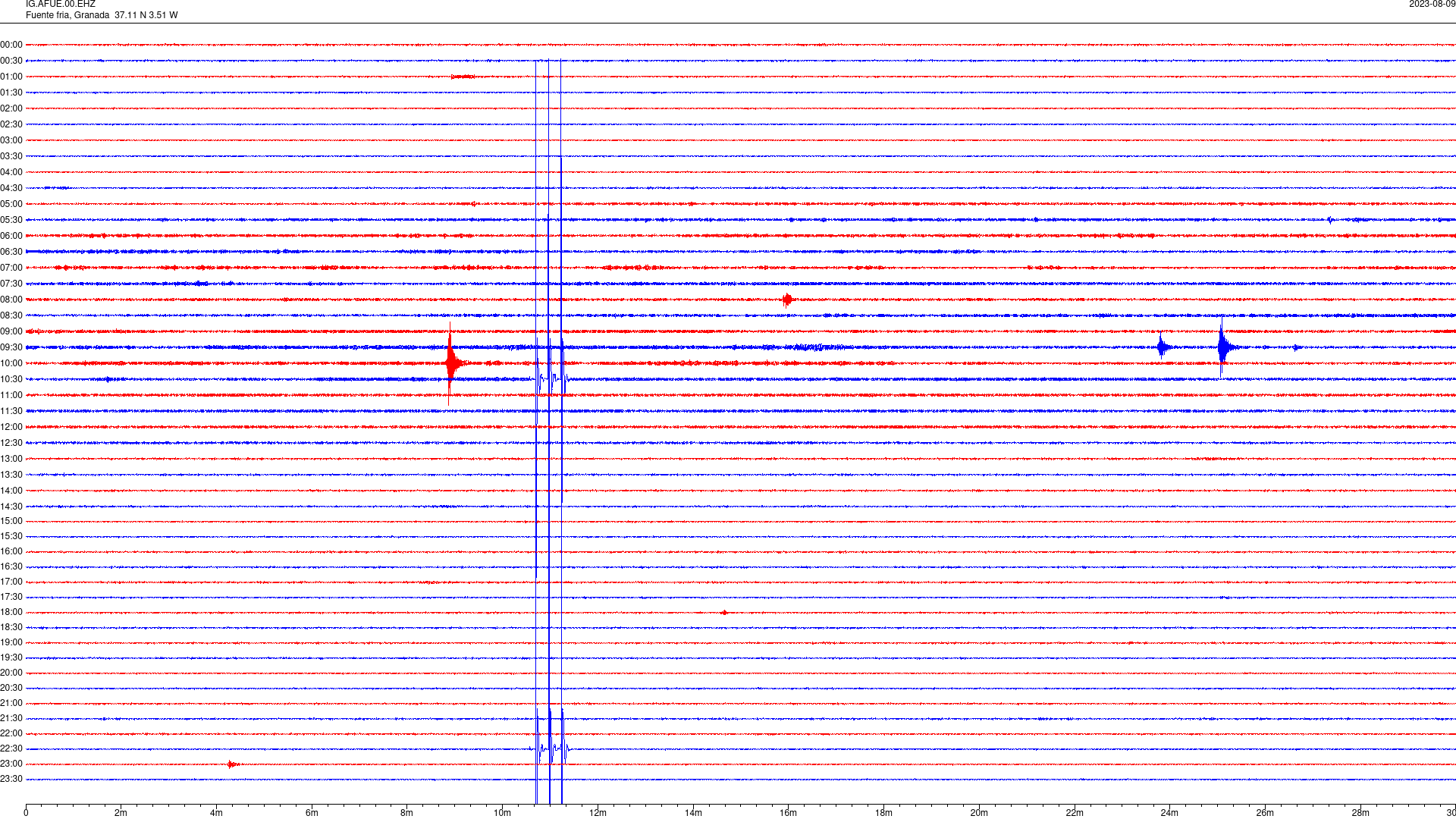This screenshot has width=1456, height=819.
Task: Click the red event on the 23:00 trace
Action: point(232,764)
